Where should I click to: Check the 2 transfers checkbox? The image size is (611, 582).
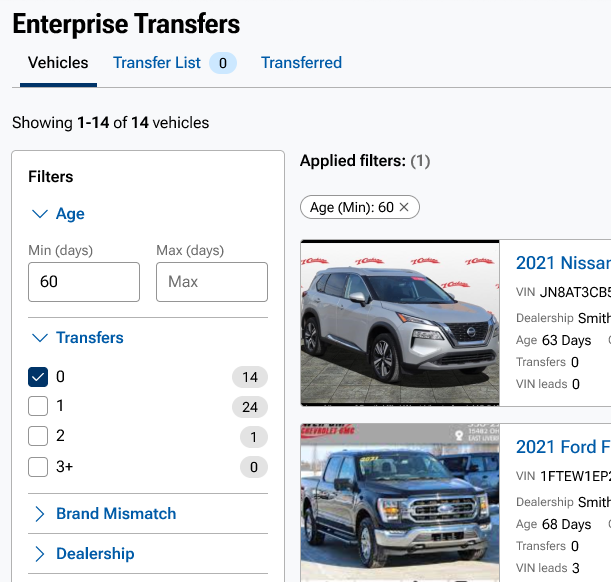point(38,436)
